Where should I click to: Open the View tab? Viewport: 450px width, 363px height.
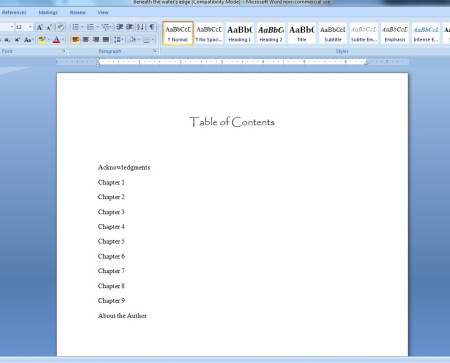[x=103, y=12]
